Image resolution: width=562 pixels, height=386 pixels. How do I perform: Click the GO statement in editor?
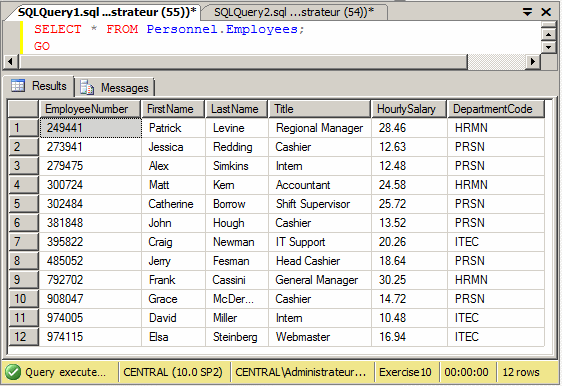[42, 46]
